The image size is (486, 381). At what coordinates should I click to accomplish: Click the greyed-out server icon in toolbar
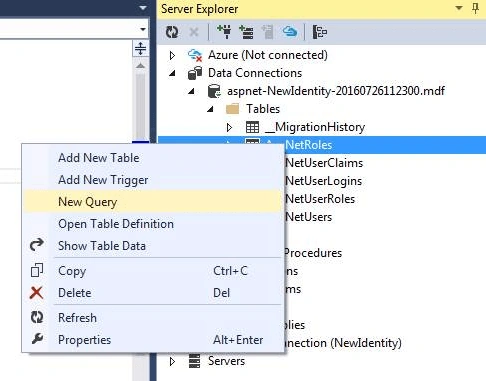click(267, 32)
